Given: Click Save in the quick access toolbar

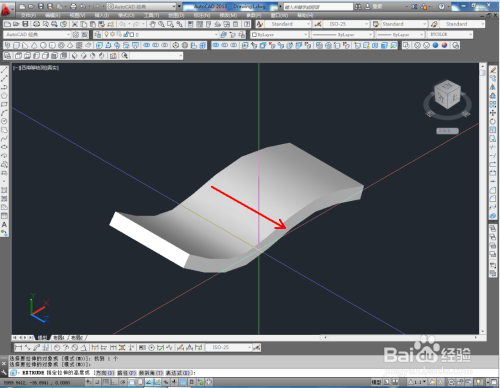Looking at the screenshot, I should tap(40, 6).
